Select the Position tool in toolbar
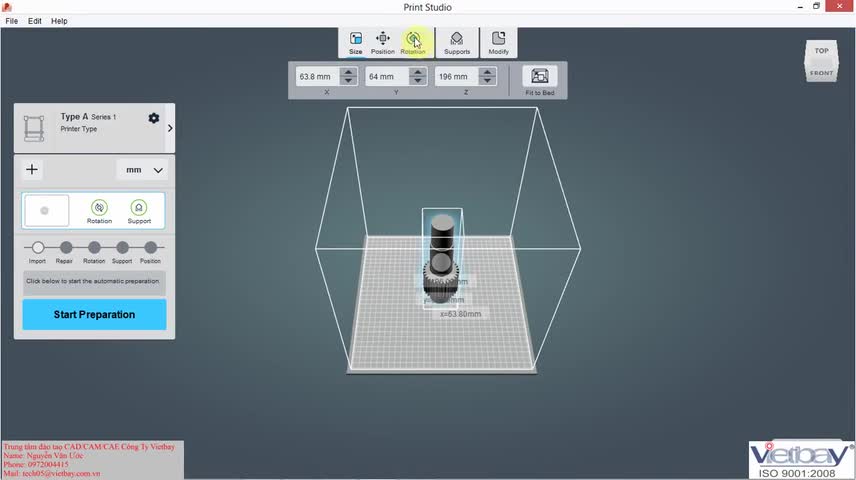This screenshot has height=480, width=856. [383, 43]
